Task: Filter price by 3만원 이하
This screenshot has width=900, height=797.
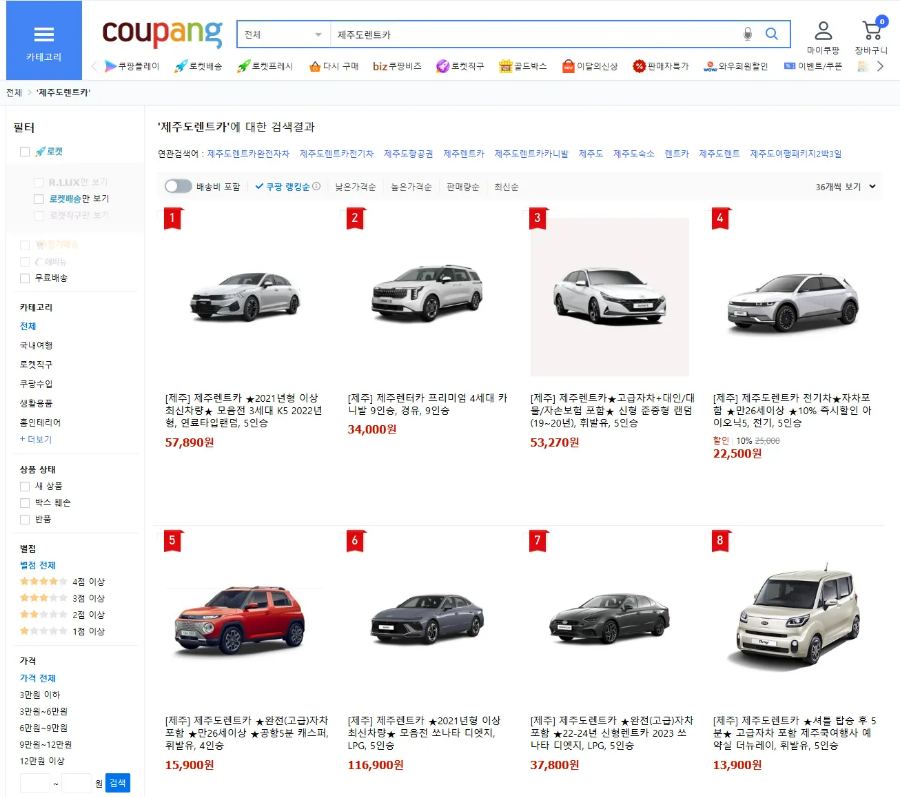Action: 40,695
